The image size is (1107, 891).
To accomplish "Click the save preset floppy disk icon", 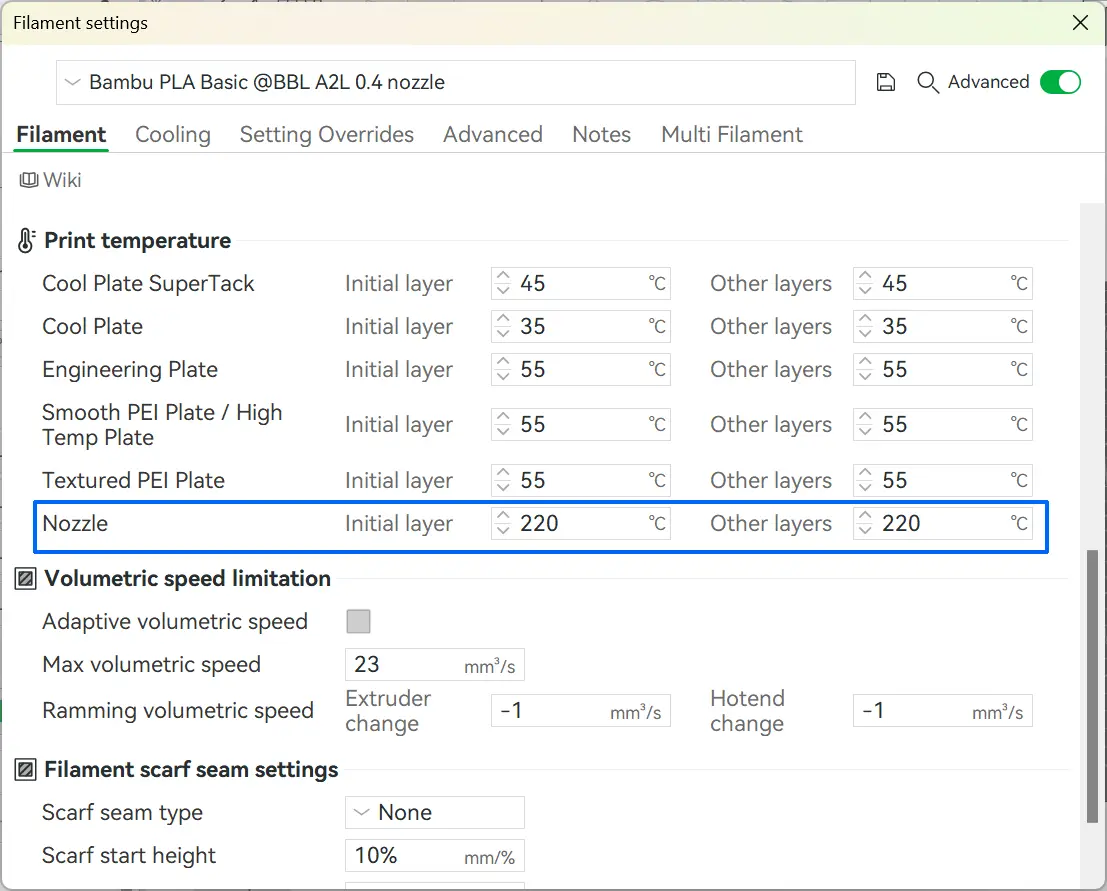I will pos(885,83).
